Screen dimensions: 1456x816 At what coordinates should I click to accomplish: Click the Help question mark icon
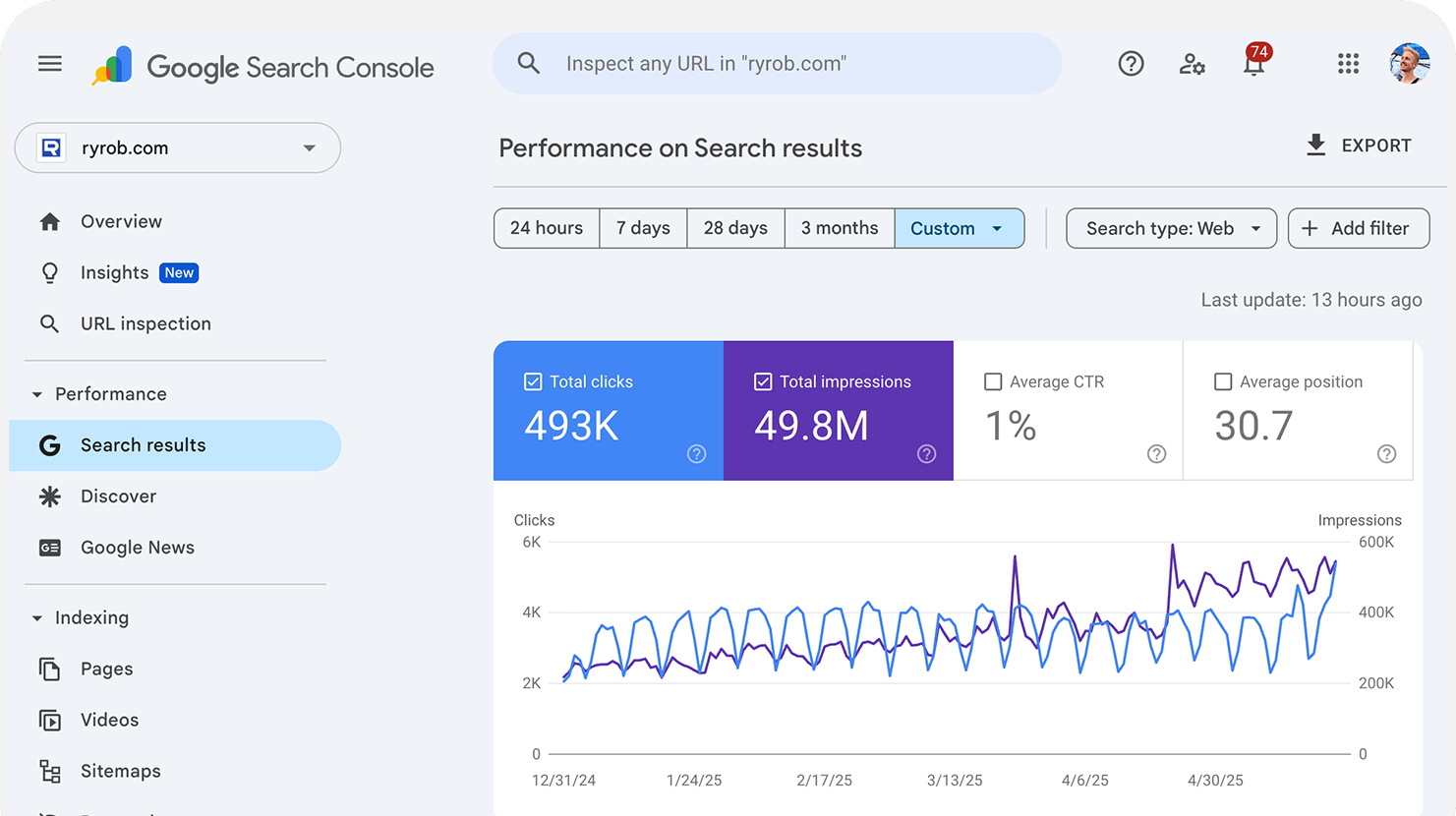(1131, 64)
